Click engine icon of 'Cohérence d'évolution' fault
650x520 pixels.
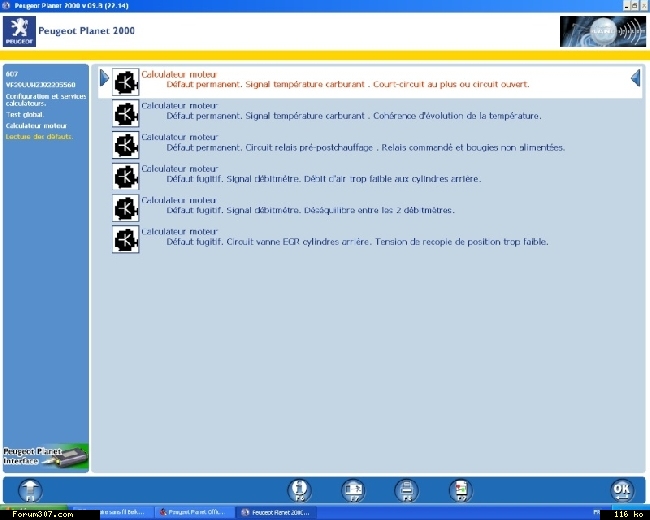(126, 114)
